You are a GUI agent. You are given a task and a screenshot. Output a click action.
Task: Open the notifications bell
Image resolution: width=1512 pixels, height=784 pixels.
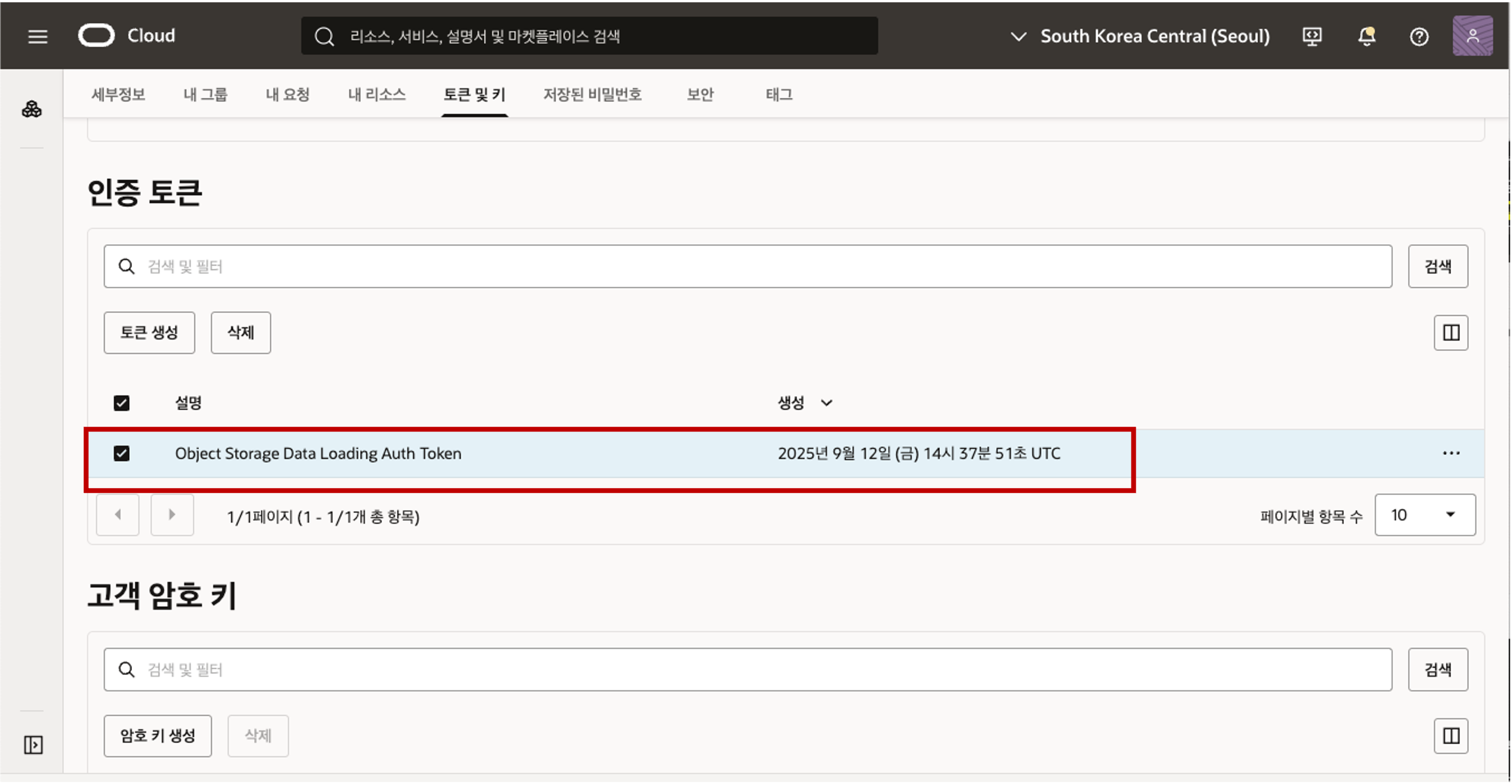(x=1367, y=37)
